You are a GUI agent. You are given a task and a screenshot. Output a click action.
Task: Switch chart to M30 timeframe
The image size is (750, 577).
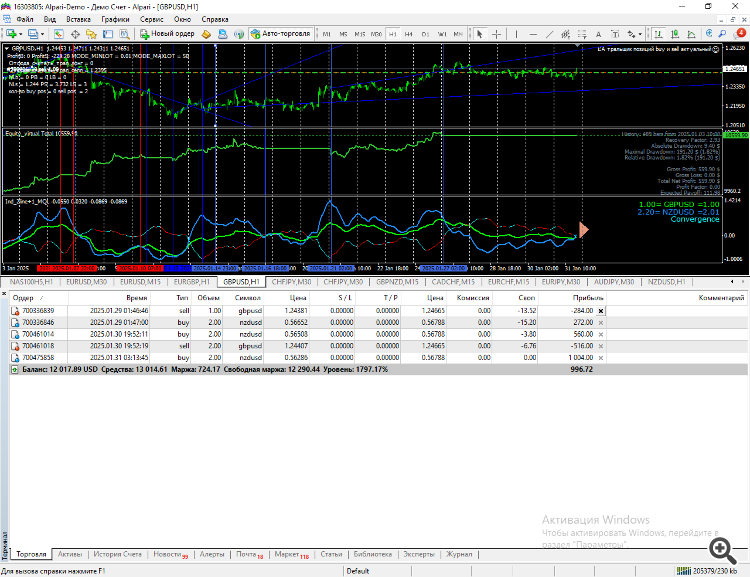click(376, 34)
